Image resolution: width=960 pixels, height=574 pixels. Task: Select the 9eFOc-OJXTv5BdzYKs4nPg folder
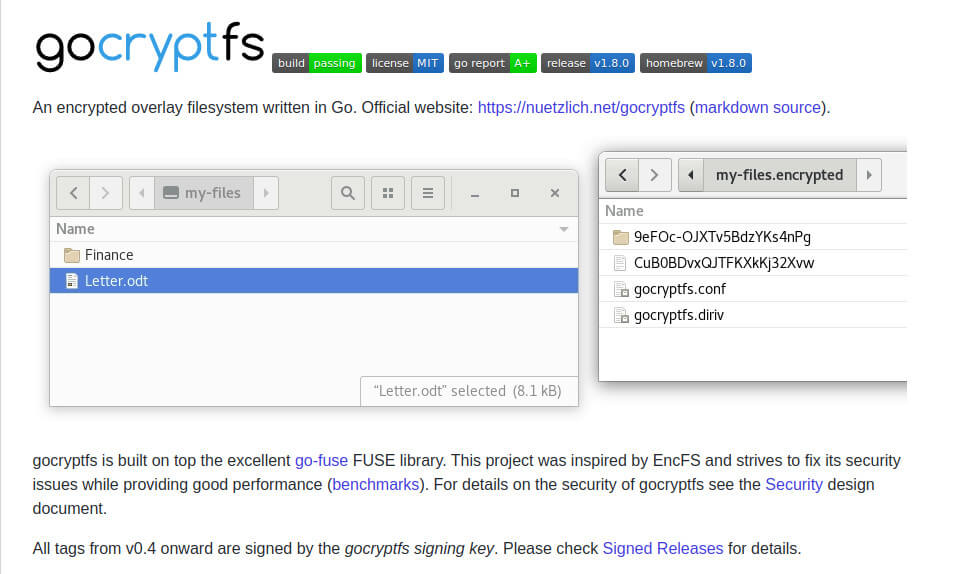753,237
